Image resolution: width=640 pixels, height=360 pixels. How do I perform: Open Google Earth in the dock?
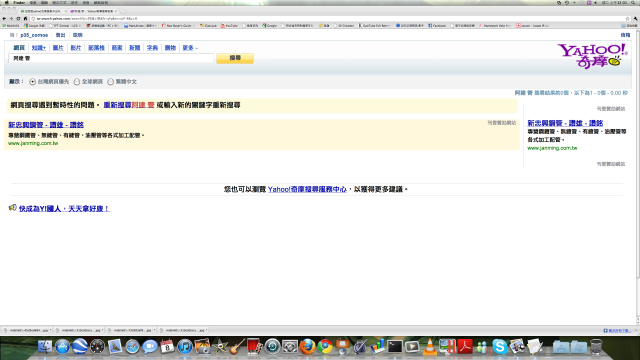[x=80, y=347]
